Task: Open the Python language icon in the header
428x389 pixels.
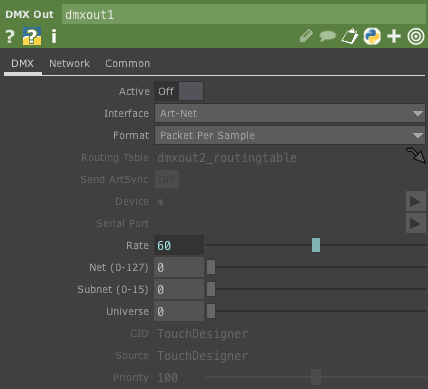Action: [372, 36]
